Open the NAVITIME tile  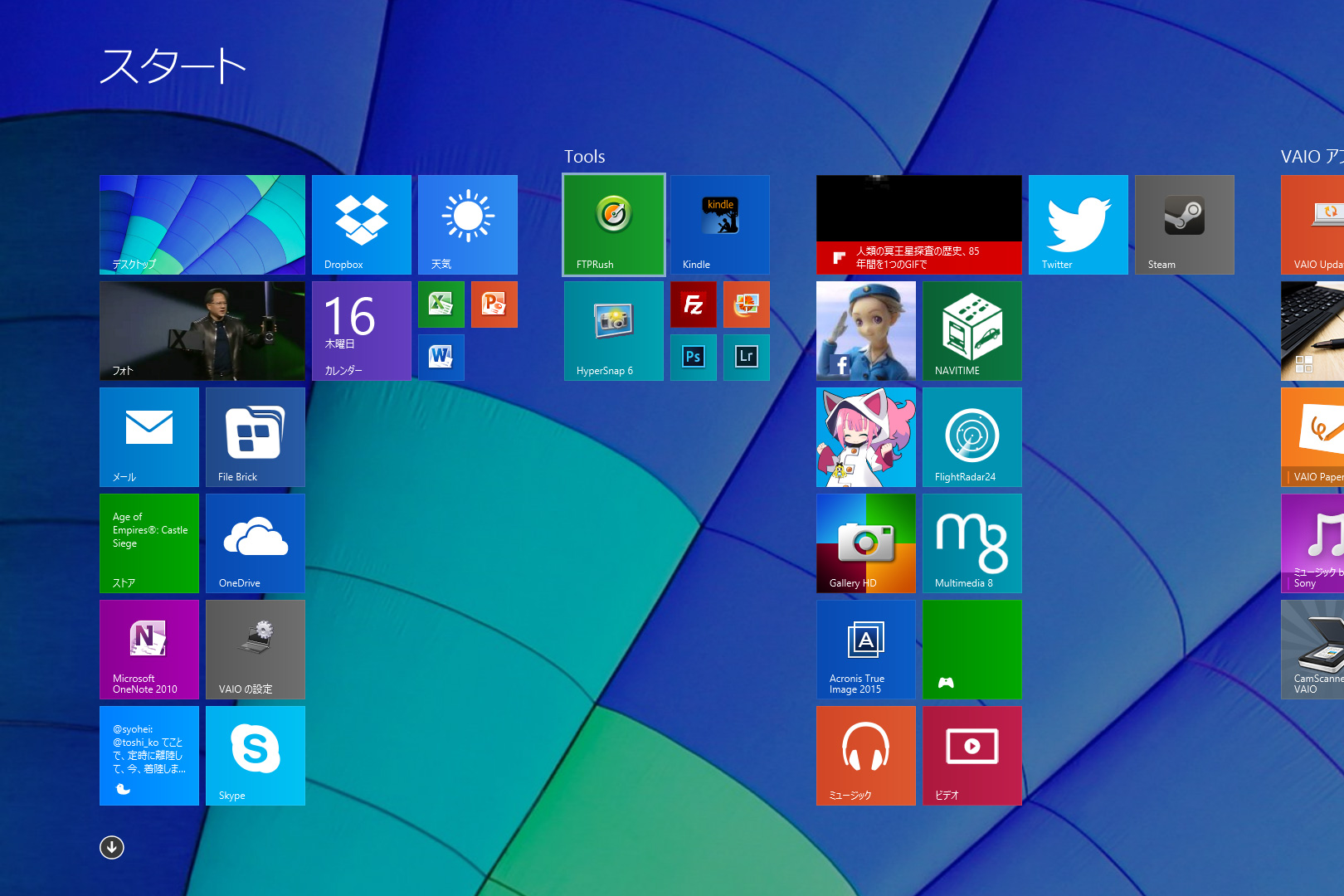point(971,330)
